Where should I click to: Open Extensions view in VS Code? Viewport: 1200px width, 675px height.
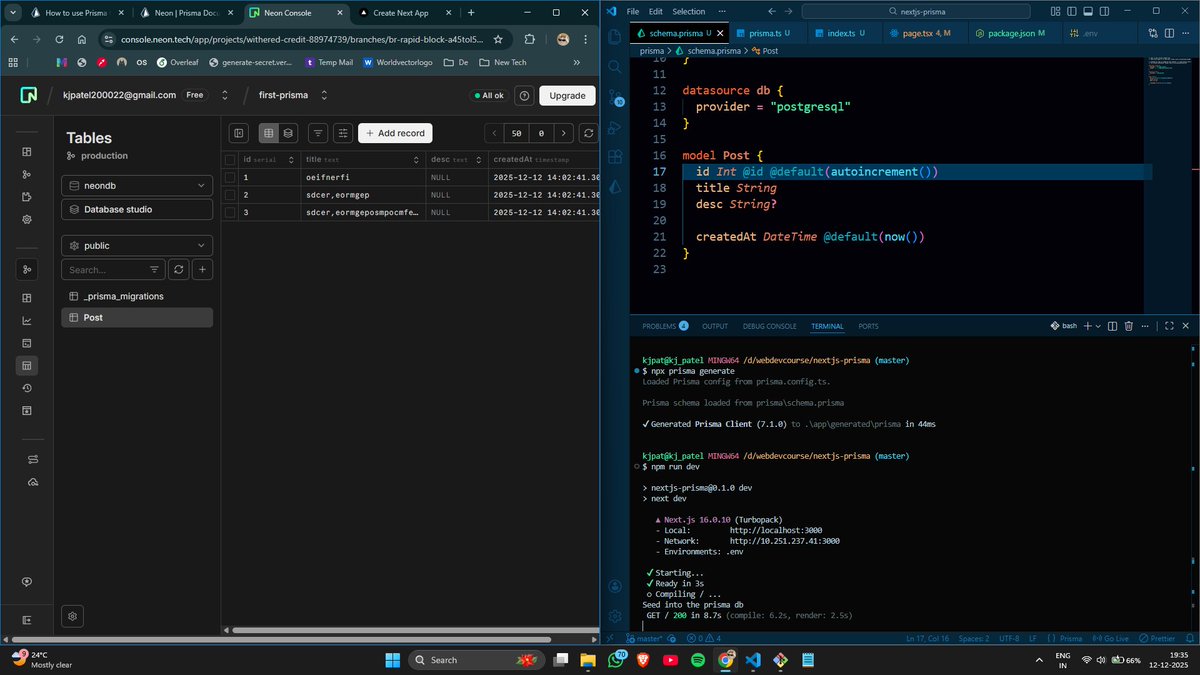point(617,156)
